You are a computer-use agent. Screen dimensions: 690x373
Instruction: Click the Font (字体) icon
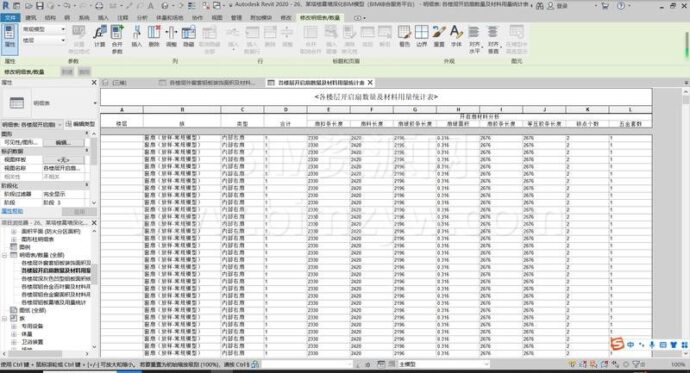456,36
